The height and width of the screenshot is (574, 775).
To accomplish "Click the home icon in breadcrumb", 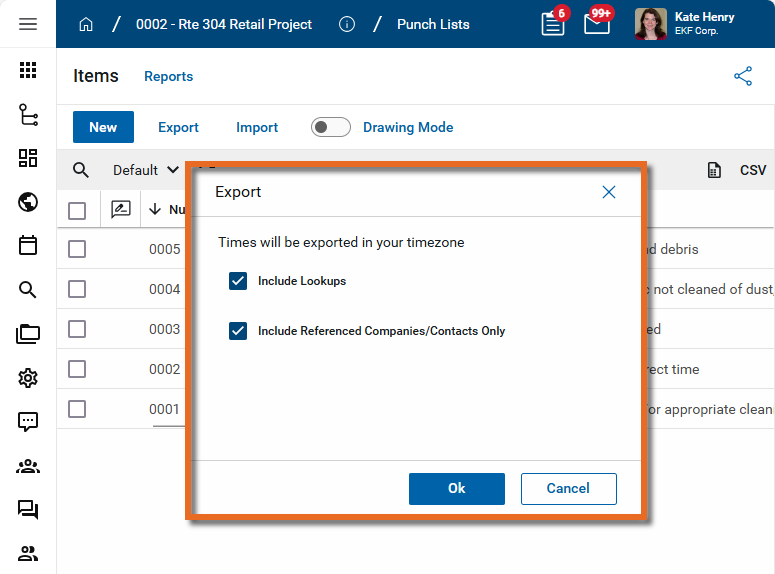I will [x=86, y=24].
